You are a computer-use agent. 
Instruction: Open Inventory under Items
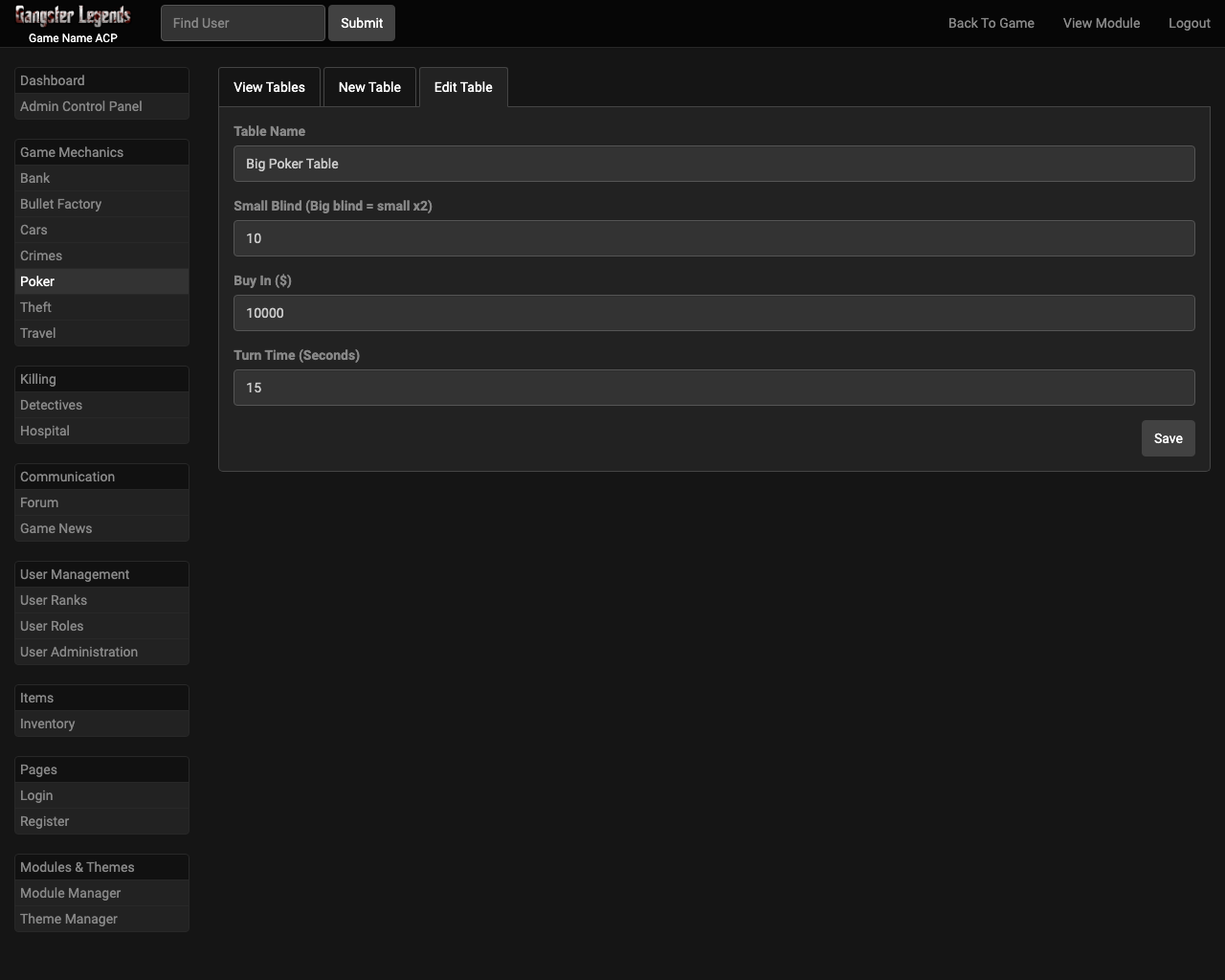(x=101, y=724)
